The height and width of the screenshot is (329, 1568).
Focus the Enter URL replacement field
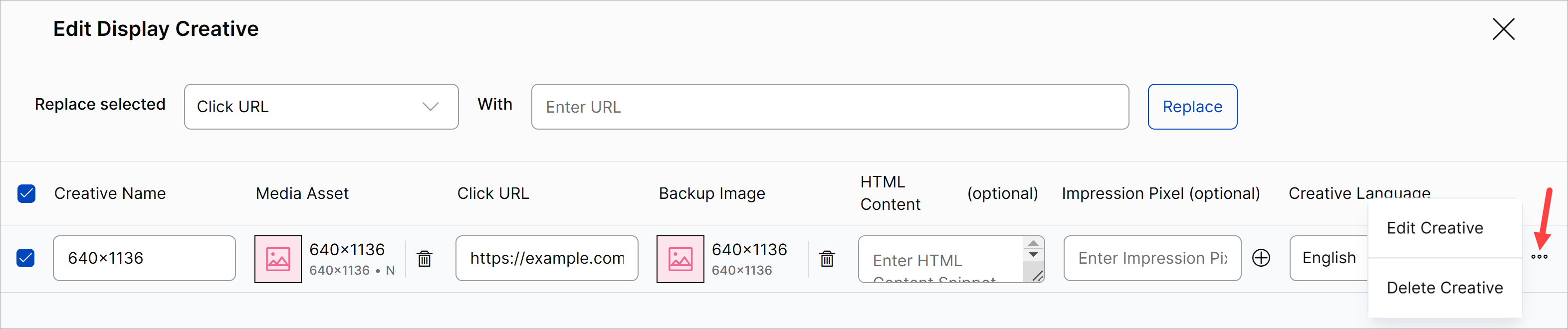pyautogui.click(x=829, y=106)
